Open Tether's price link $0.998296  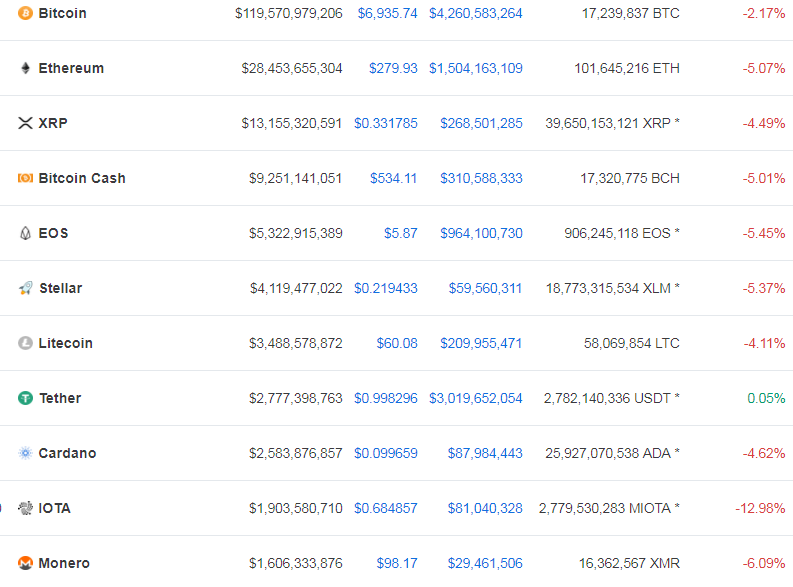coord(386,398)
